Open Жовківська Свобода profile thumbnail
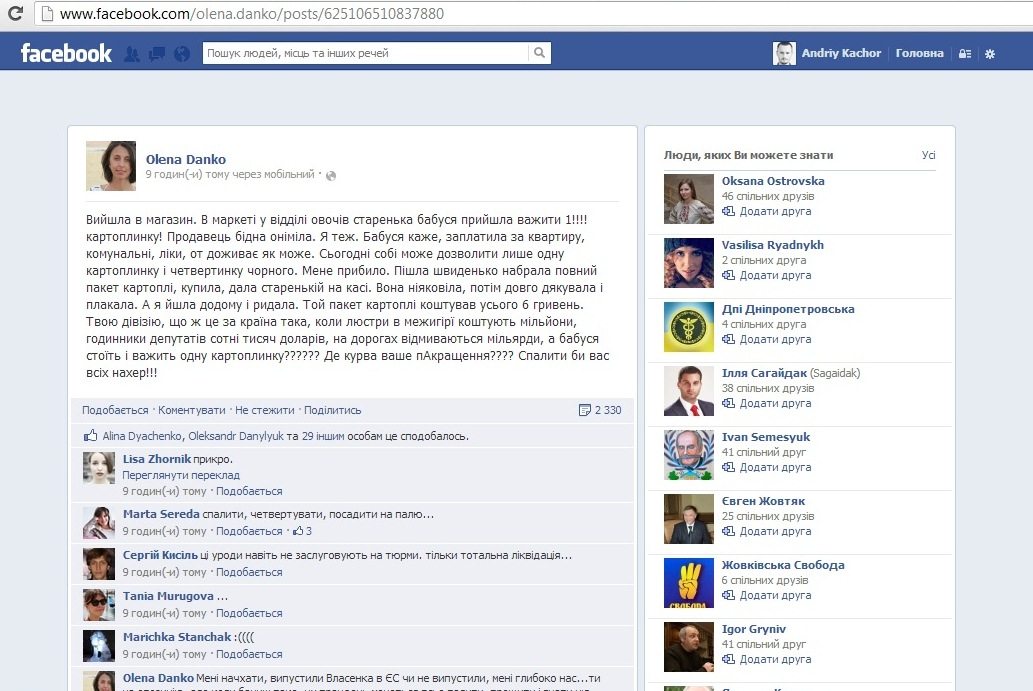 [x=688, y=583]
